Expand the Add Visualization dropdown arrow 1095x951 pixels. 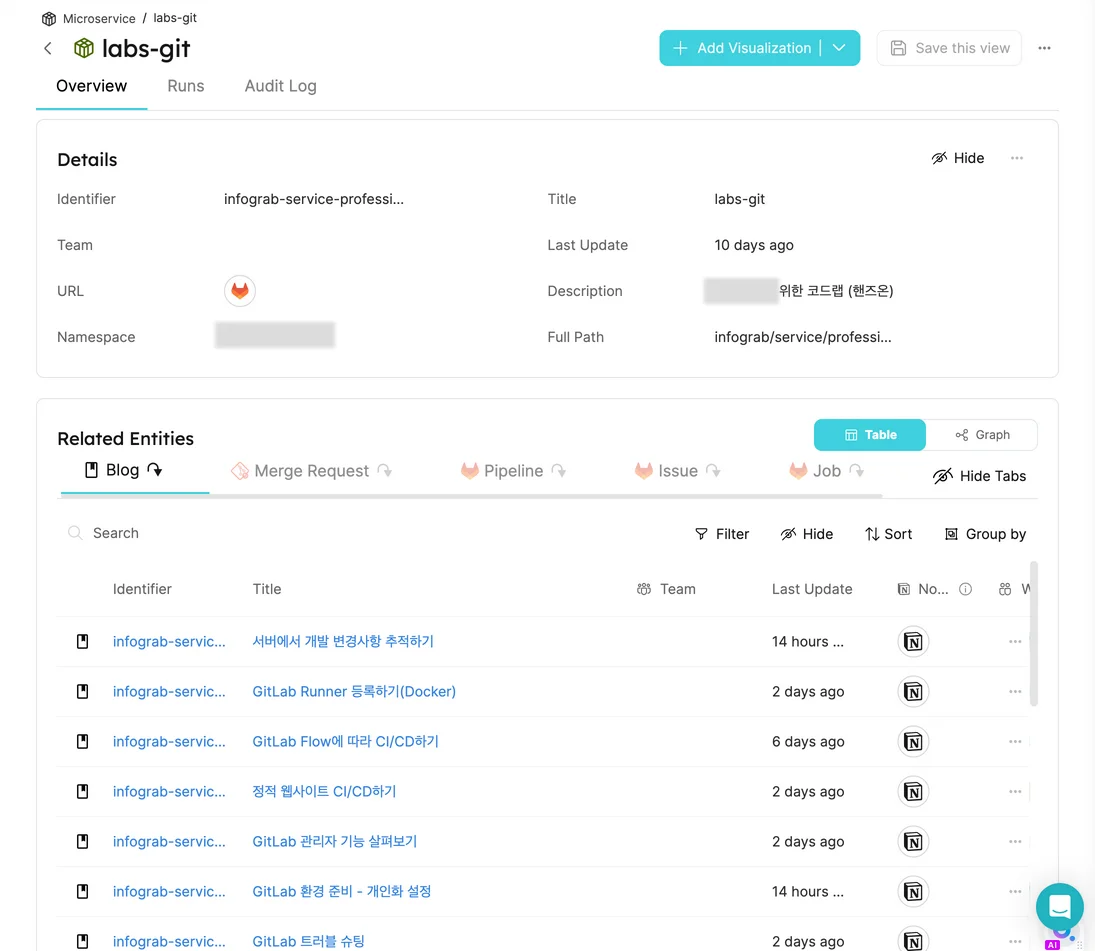[x=840, y=48]
